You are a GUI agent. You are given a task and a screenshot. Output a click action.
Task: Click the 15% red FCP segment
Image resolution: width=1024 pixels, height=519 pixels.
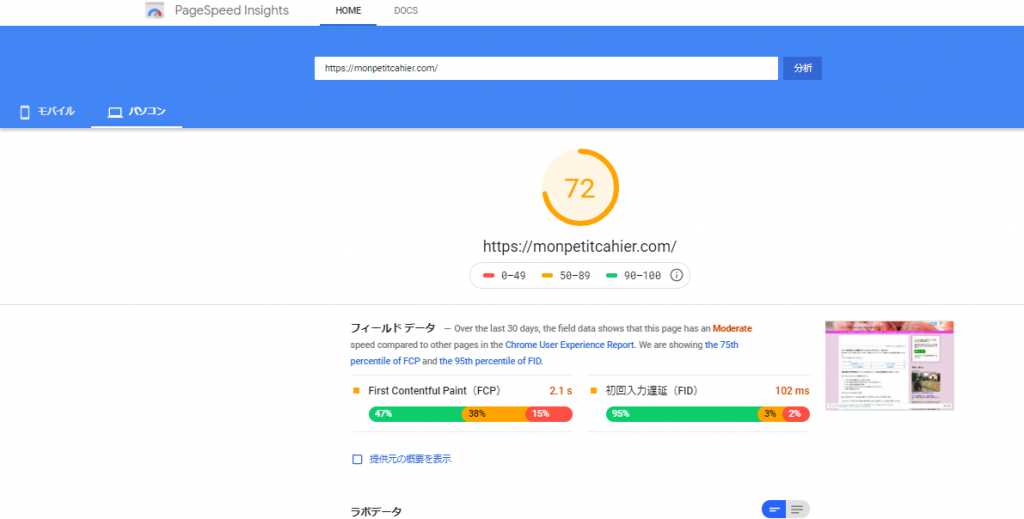point(549,414)
